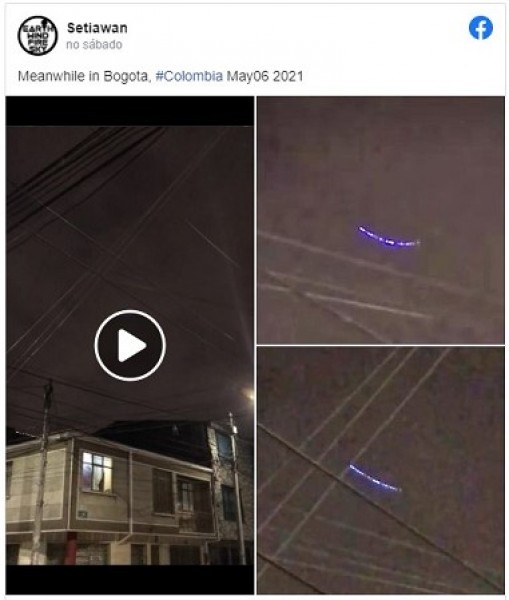Viewport: 509px width, 600px height.
Task: Open the top-right photo with purple arc
Action: [x=381, y=220]
